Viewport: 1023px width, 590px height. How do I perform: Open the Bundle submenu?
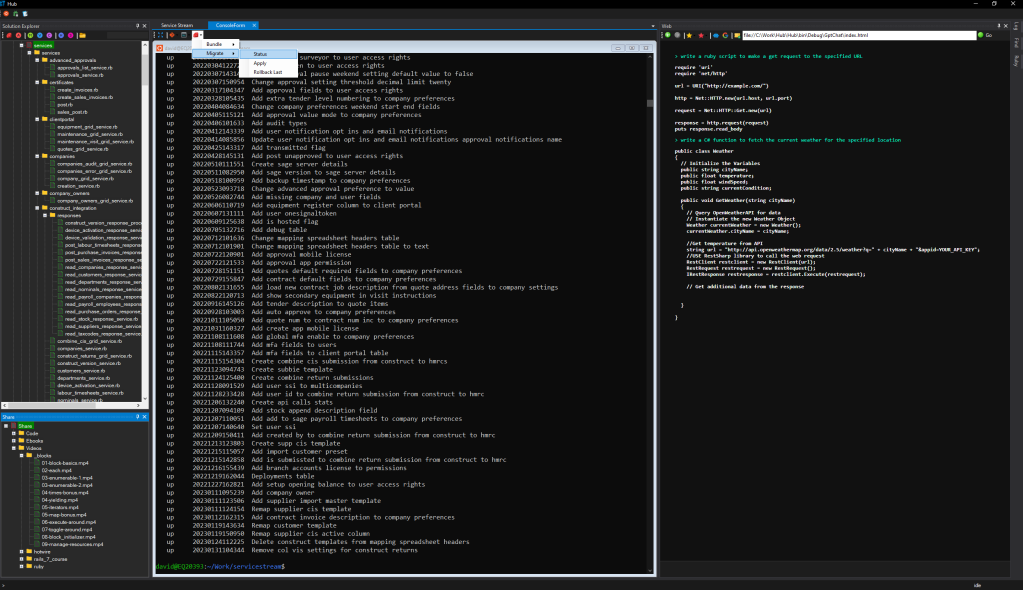coord(216,44)
